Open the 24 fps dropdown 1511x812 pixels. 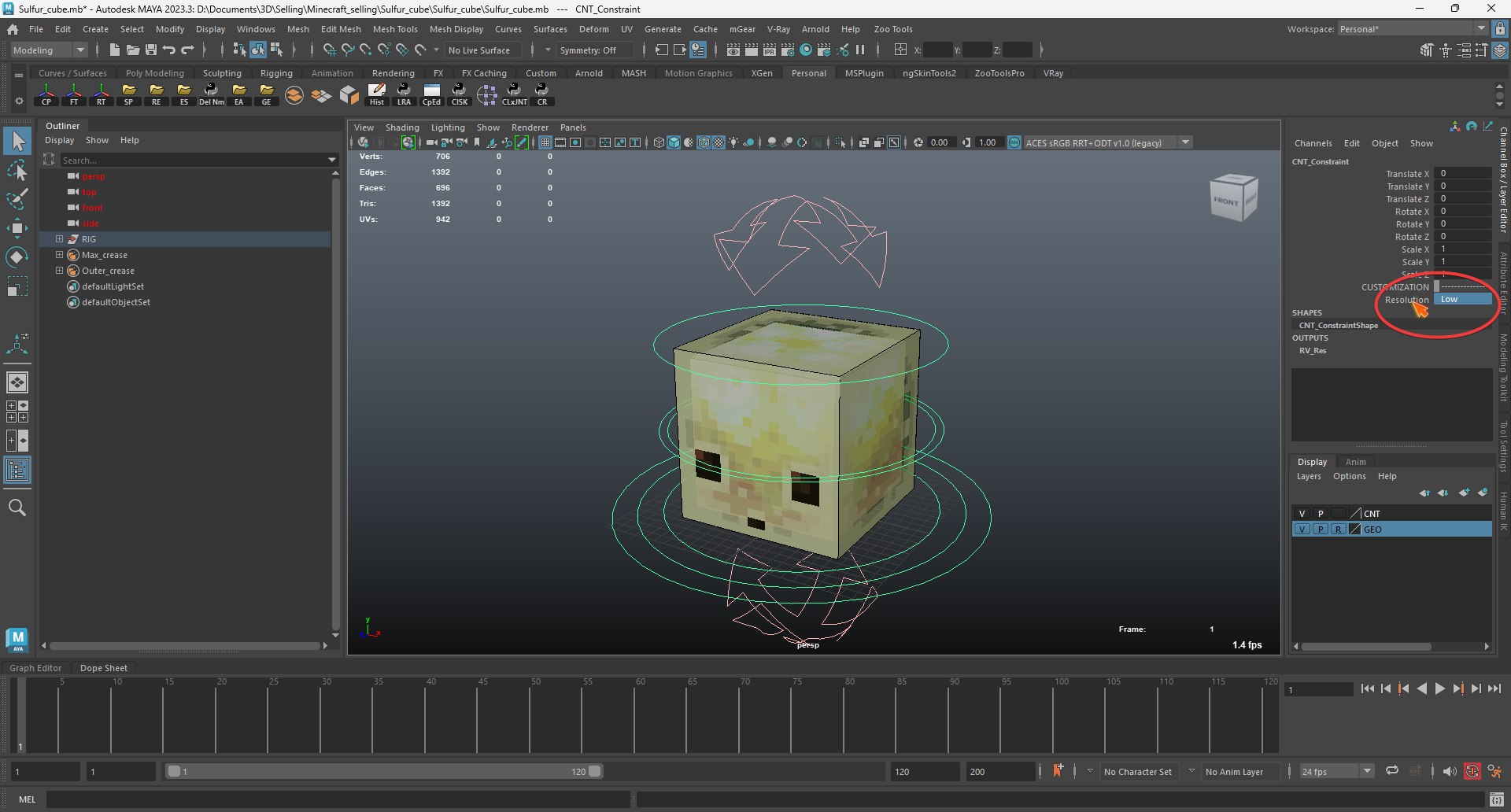pos(1336,771)
